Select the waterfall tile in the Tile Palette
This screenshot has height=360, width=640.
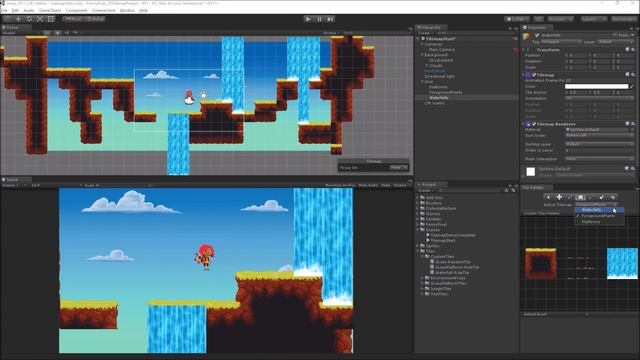[622, 263]
